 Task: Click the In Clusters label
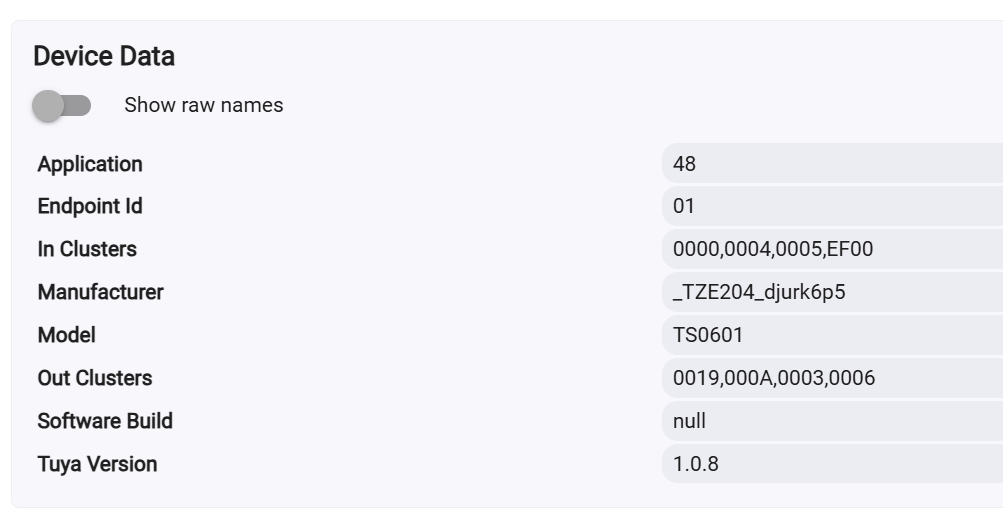[x=87, y=249]
